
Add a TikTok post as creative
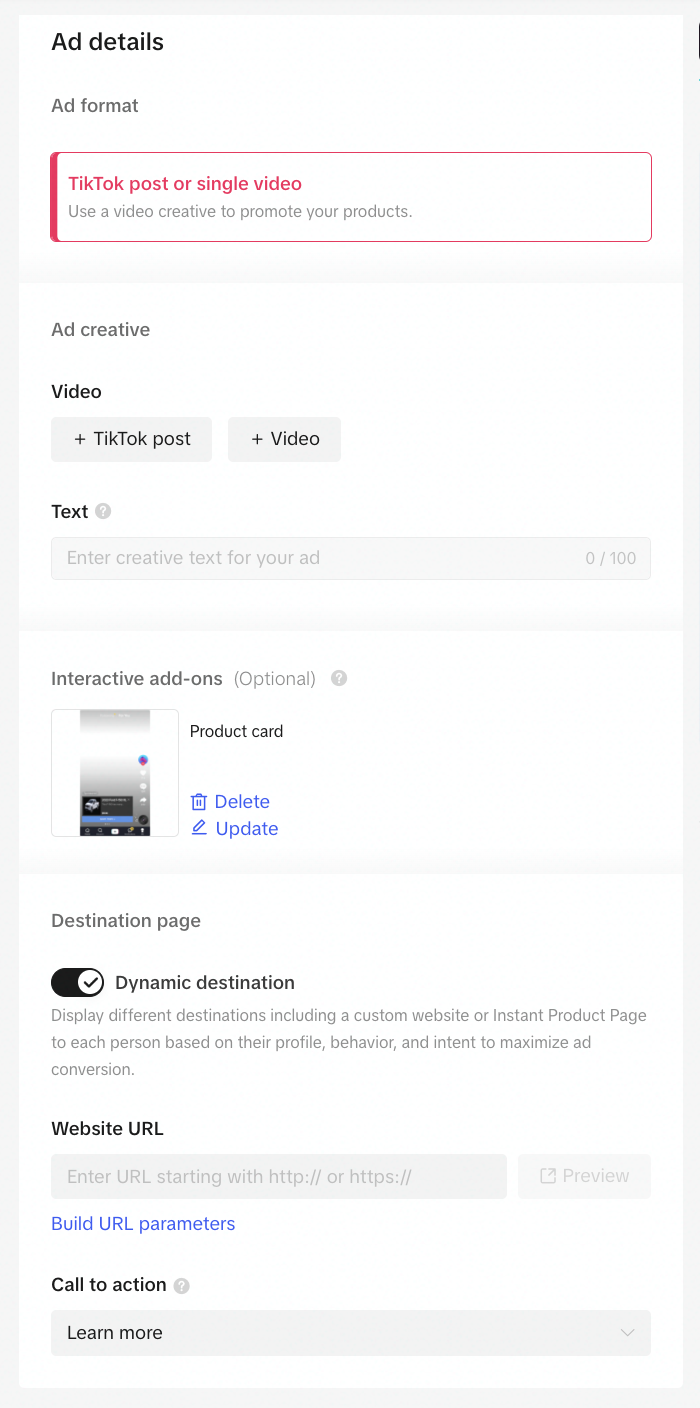click(131, 439)
